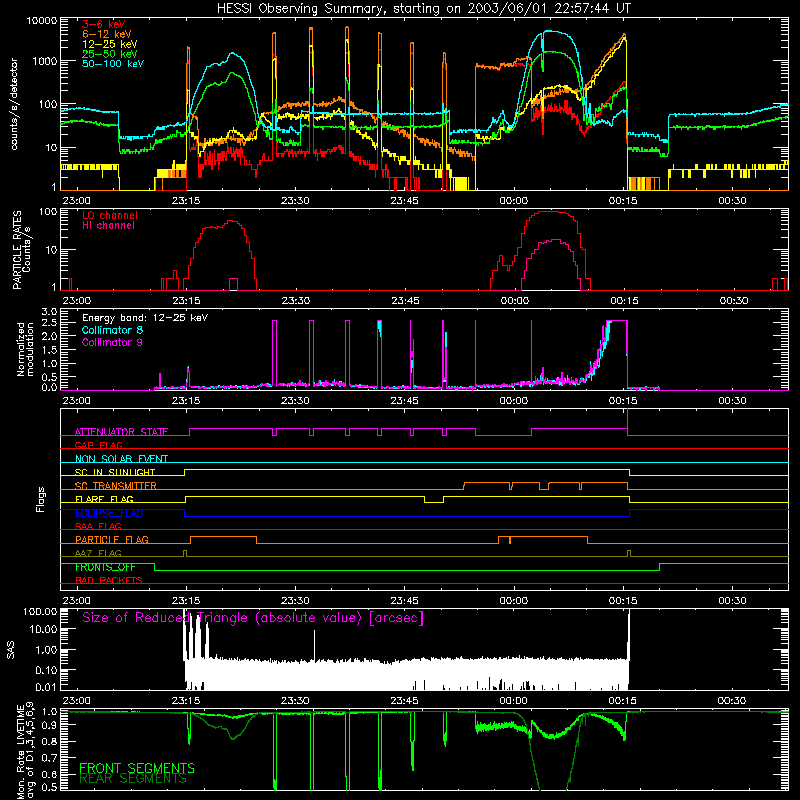Click the yellow 12-25 keV legend entry
This screenshot has height=800, width=800.
pos(110,44)
